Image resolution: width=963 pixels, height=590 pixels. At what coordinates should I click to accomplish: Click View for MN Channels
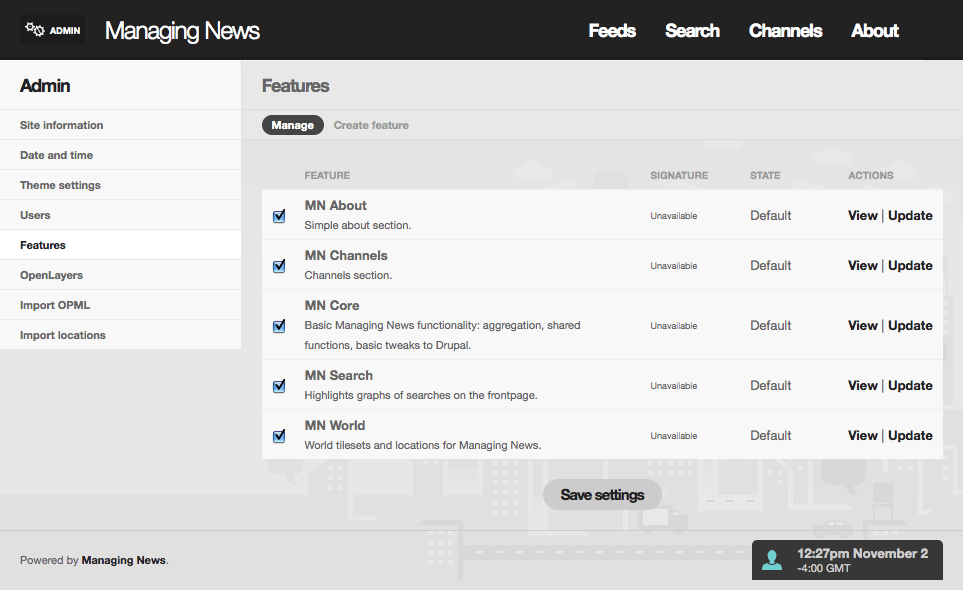tap(862, 266)
